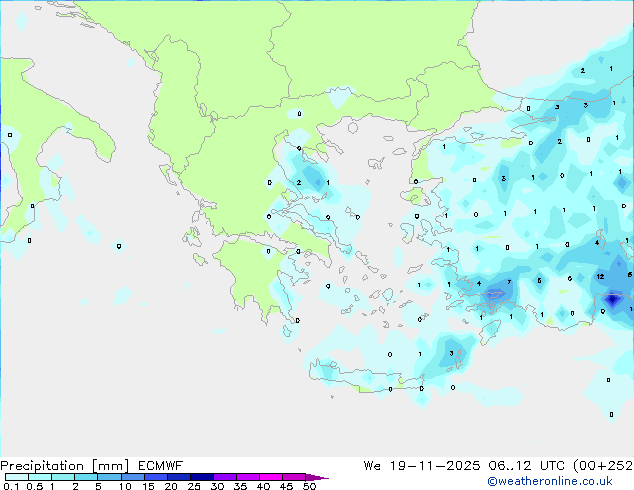This screenshot has height=490, width=634.
Task: Select the 30–35 mm purple legend swatch
Action: [x=225, y=477]
